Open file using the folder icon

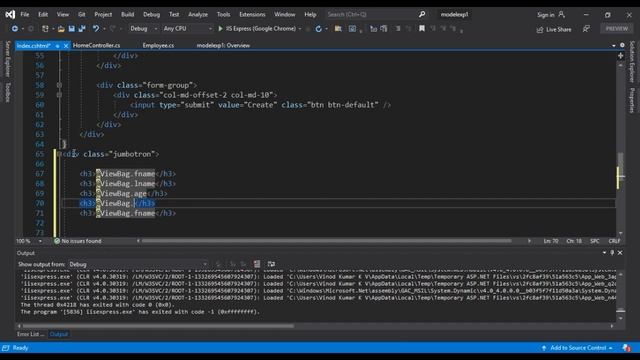click(61, 29)
